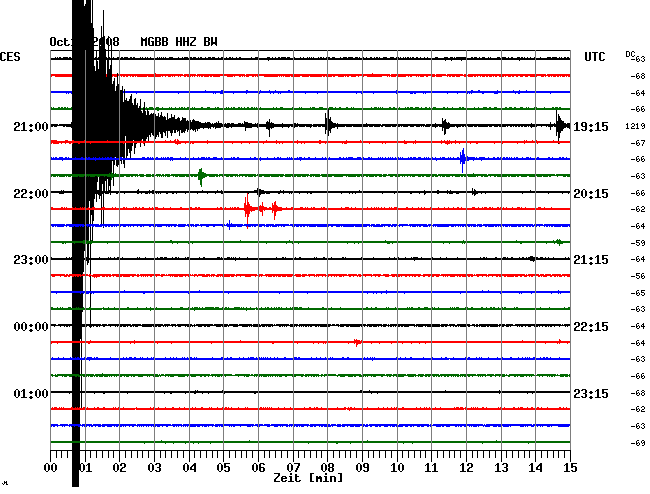Select the 23:00 local time label
This screenshot has height=494, width=650.
click(31, 260)
